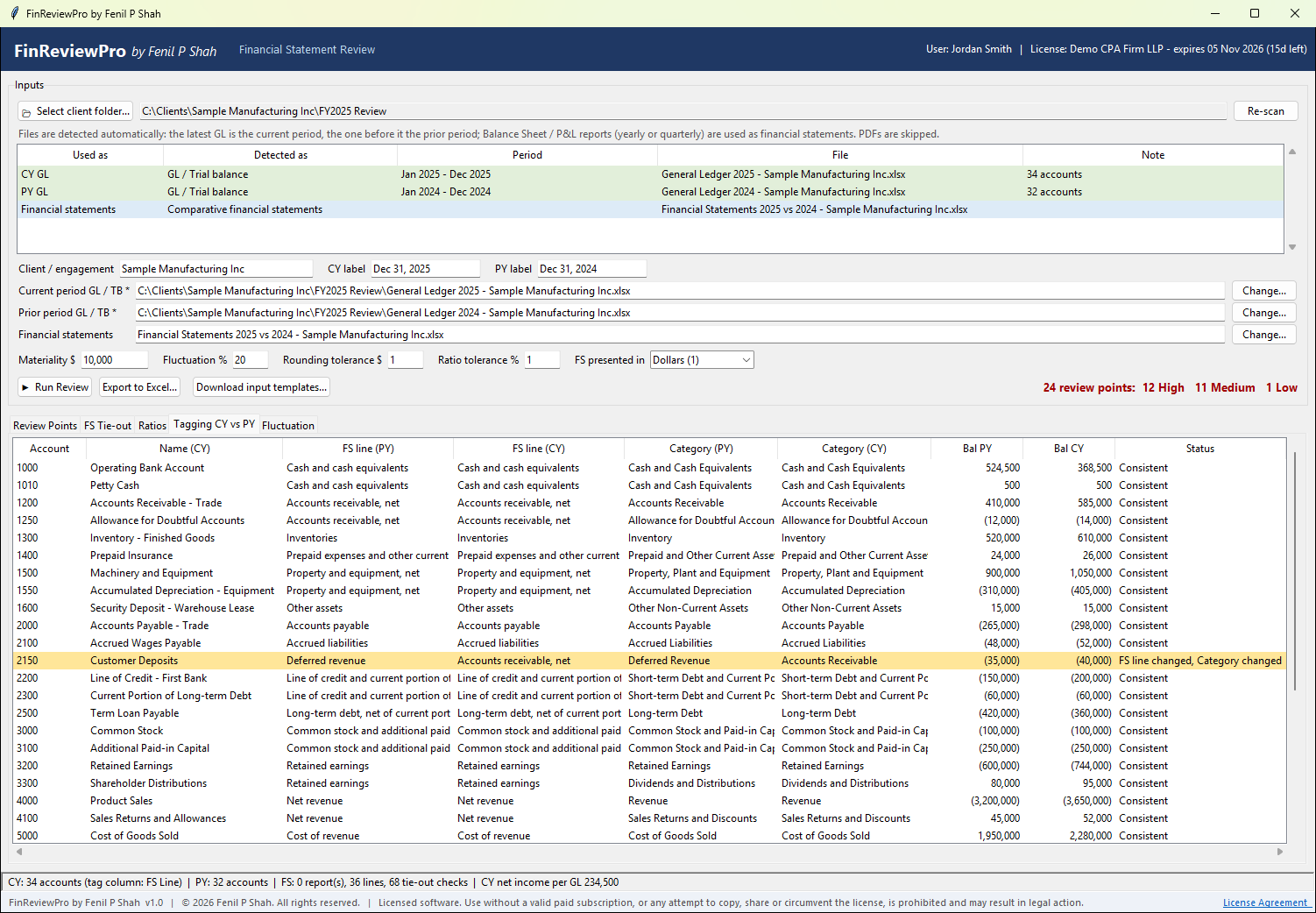Click the PY label input field
Image resolution: width=1316 pixels, height=913 pixels.
591,269
